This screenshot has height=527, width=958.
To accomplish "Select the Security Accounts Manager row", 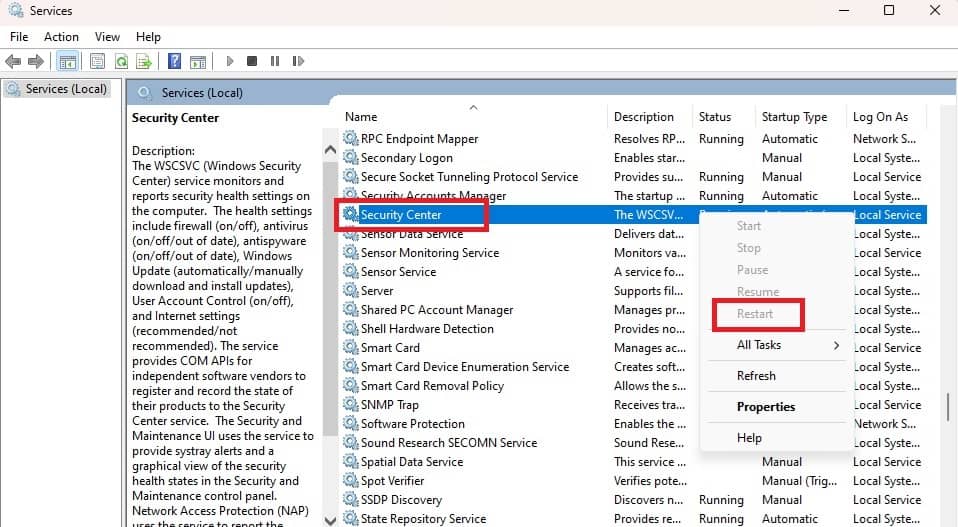I will (633, 195).
